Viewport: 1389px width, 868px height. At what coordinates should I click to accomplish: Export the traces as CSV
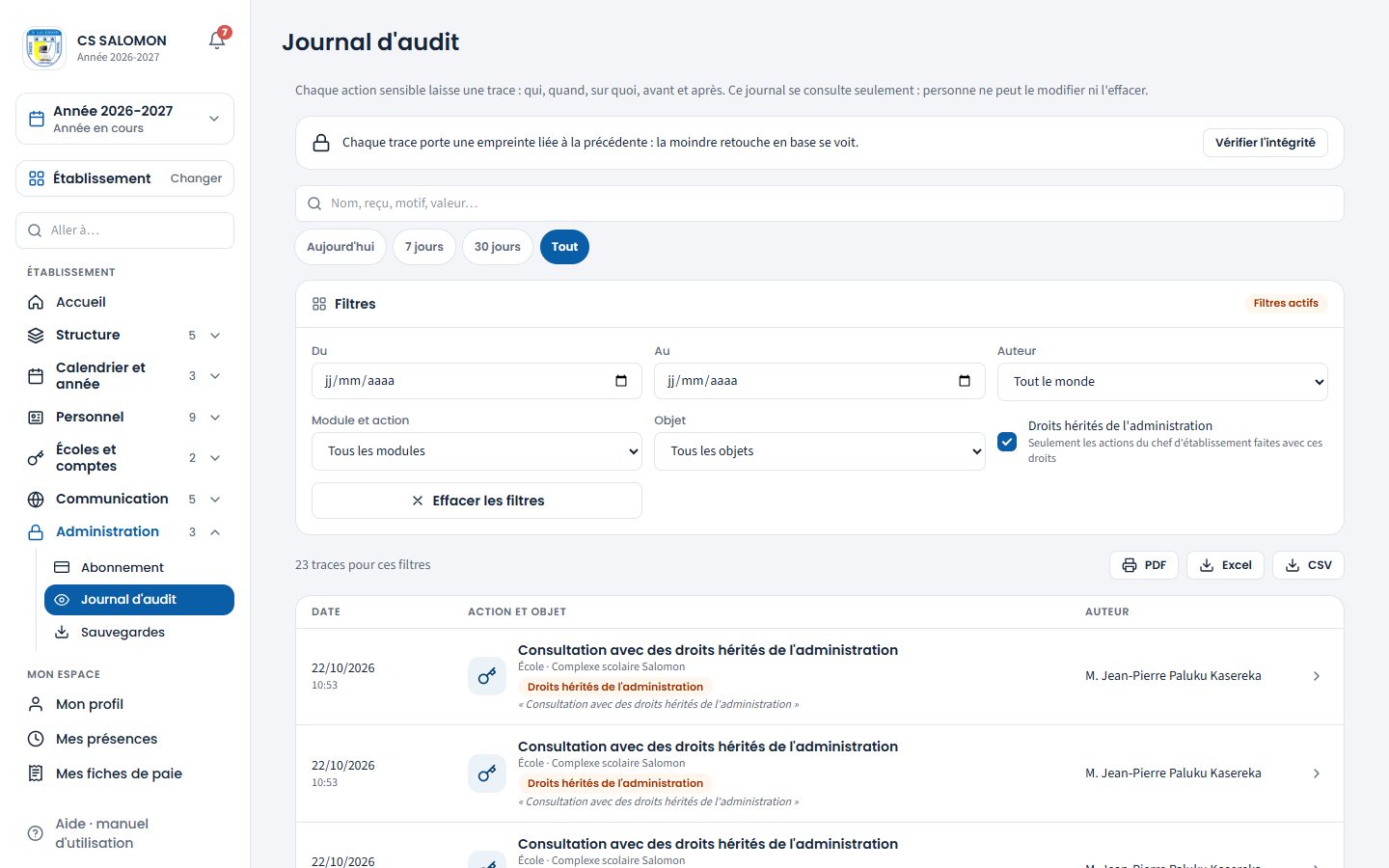click(x=1308, y=565)
